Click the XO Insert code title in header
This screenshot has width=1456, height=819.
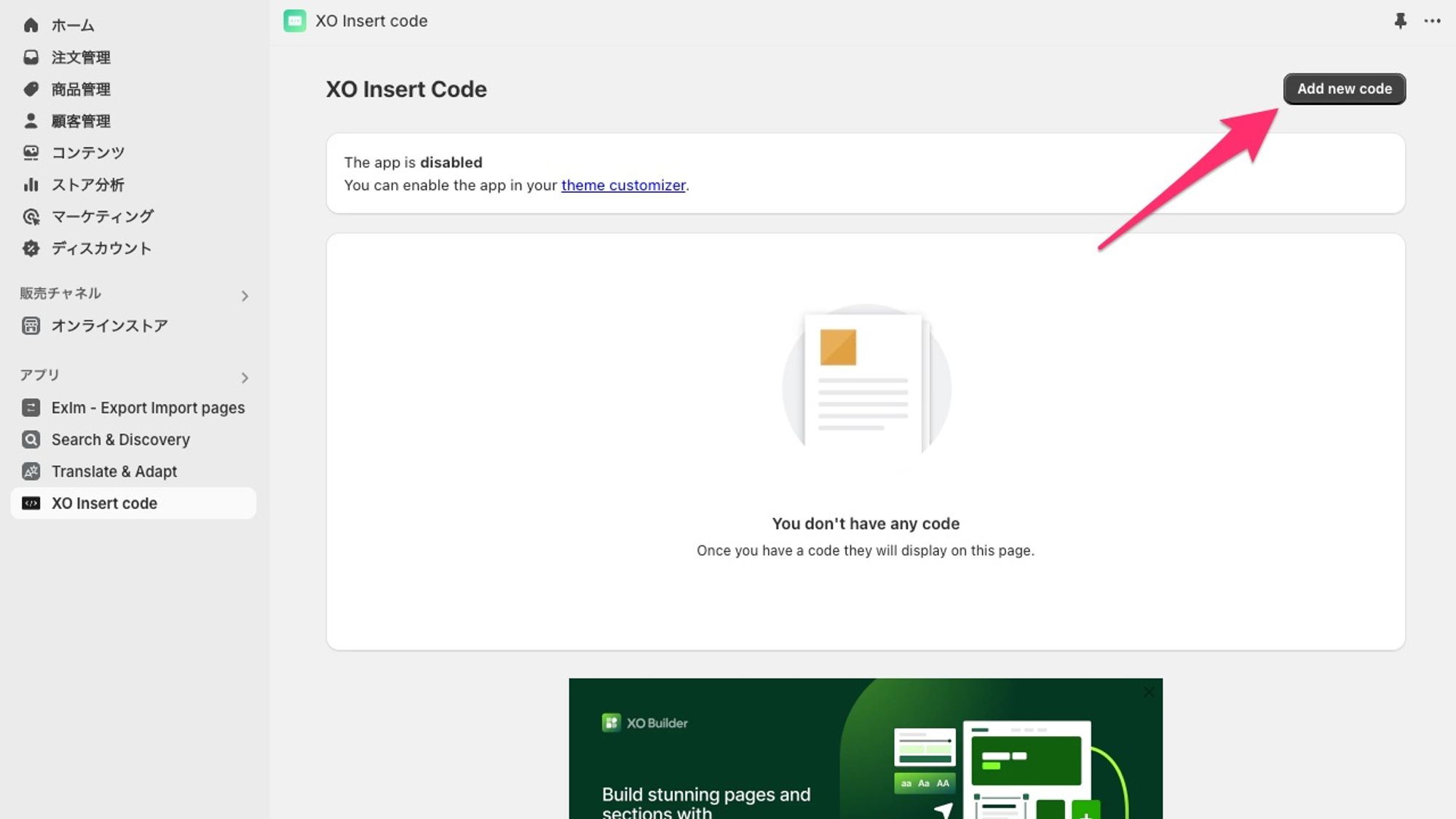tap(371, 21)
